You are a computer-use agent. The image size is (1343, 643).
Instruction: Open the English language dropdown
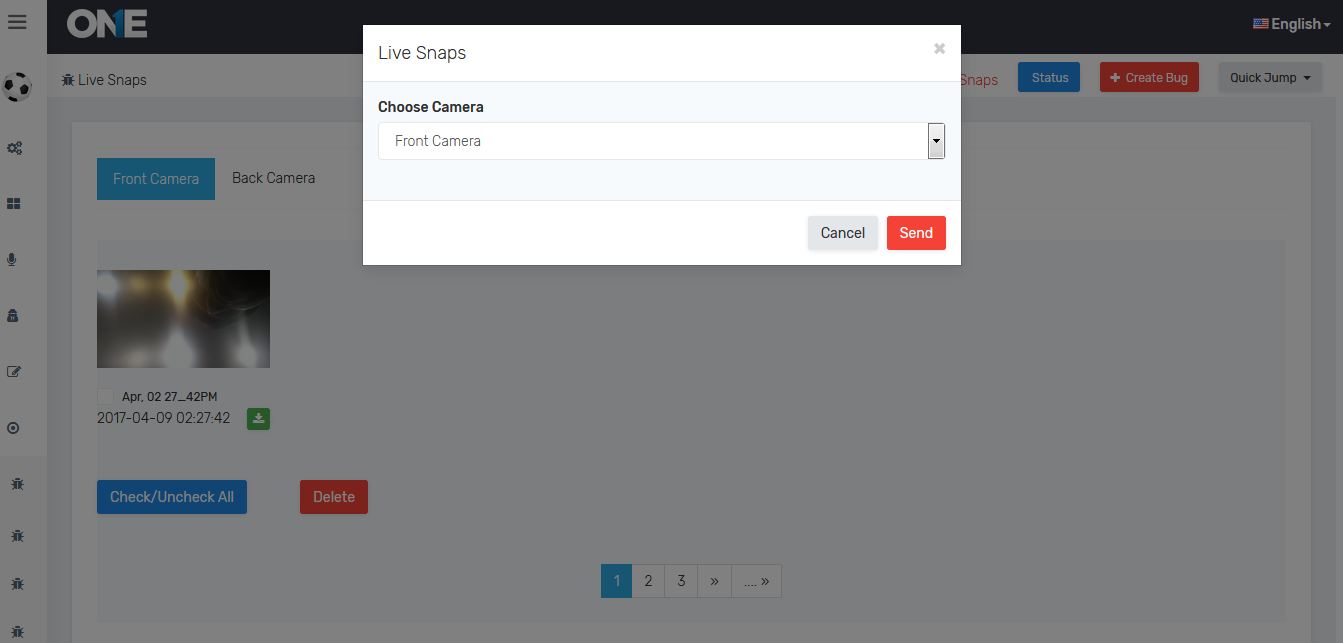1291,24
